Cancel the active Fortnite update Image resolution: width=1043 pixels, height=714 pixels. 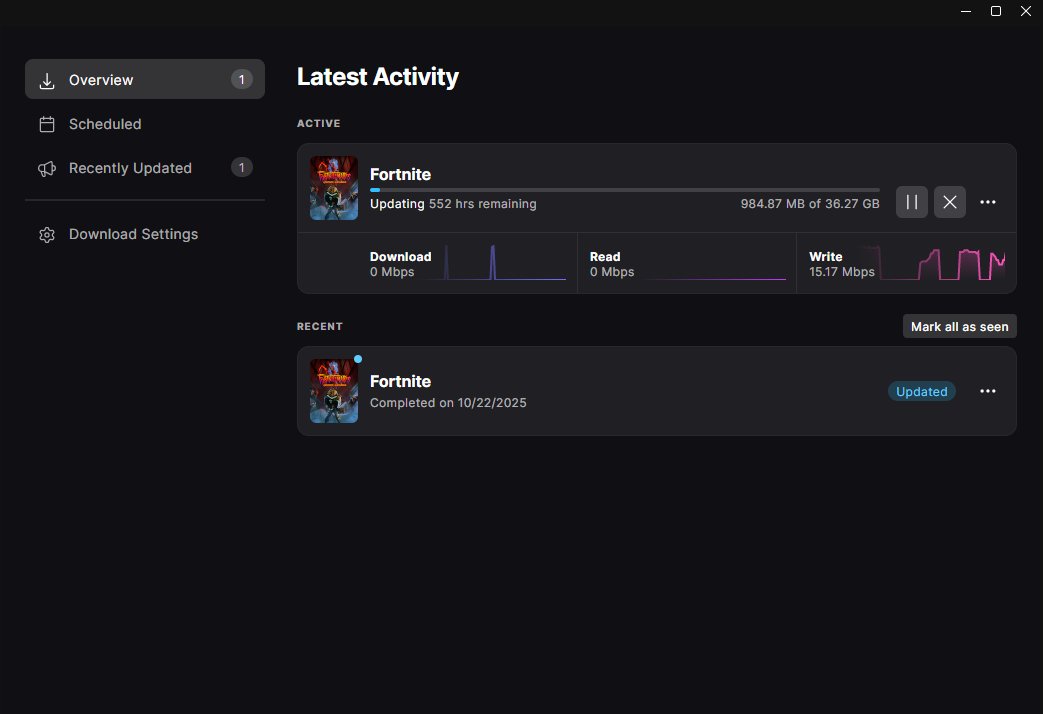point(950,202)
